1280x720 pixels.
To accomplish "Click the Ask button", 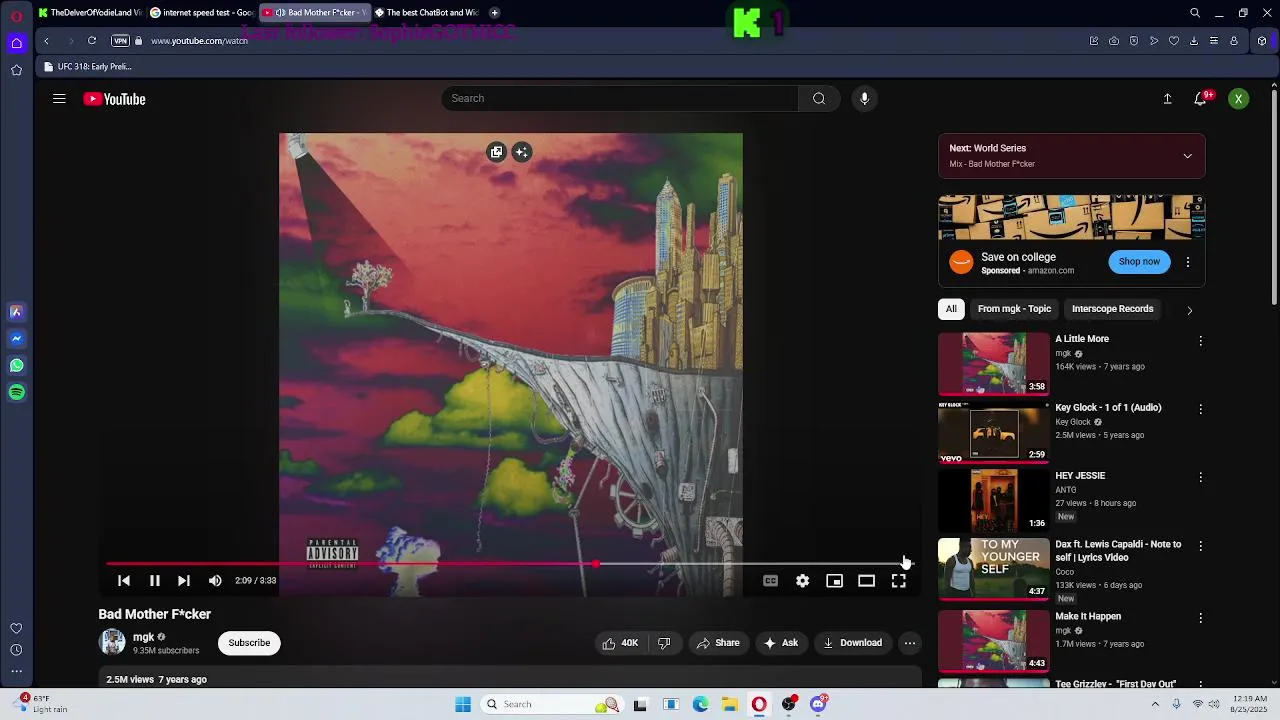I will pyautogui.click(x=780, y=643).
